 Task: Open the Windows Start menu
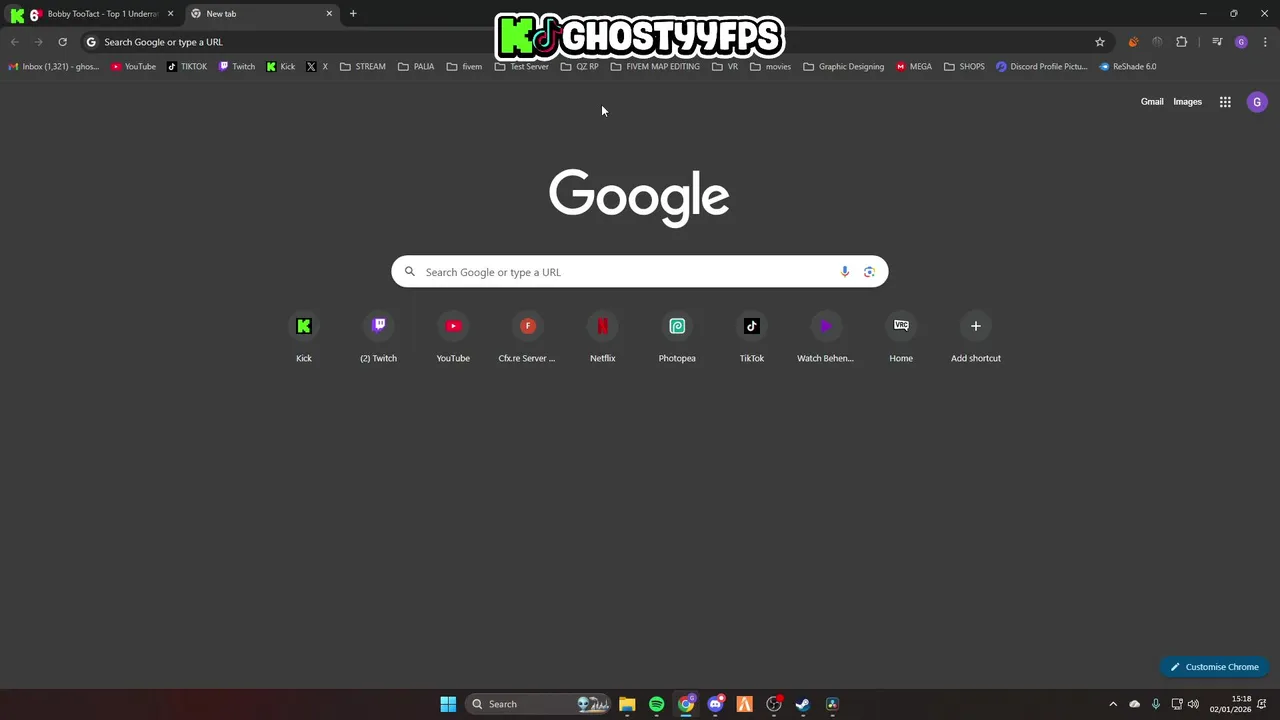tap(448, 704)
